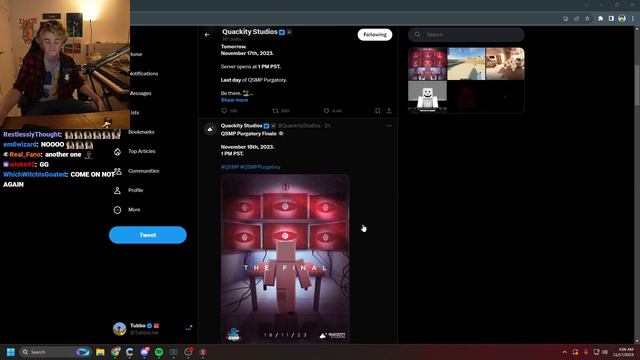The width and height of the screenshot is (640, 360).
Task: Open Bookmarks in the Twitter sidebar
Action: pyautogui.click(x=141, y=132)
